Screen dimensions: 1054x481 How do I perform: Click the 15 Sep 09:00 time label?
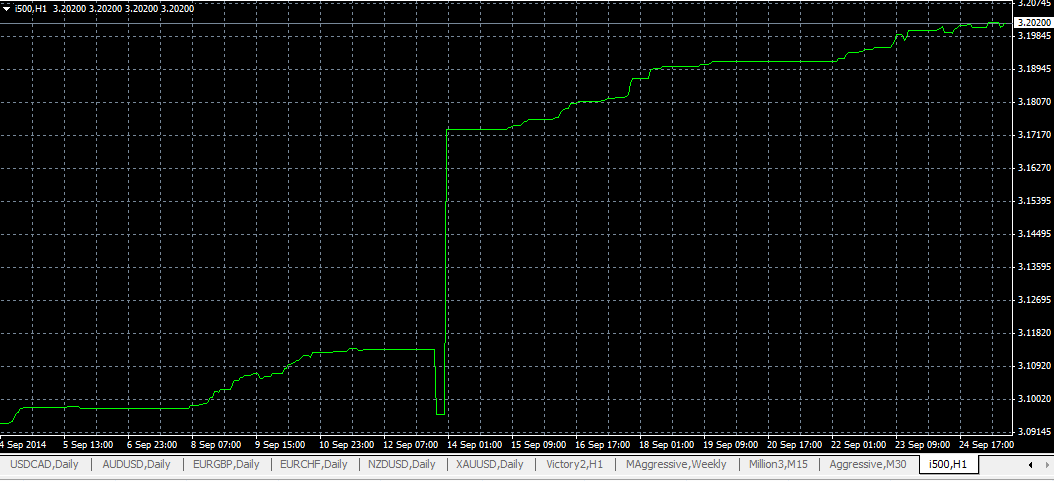[538, 445]
